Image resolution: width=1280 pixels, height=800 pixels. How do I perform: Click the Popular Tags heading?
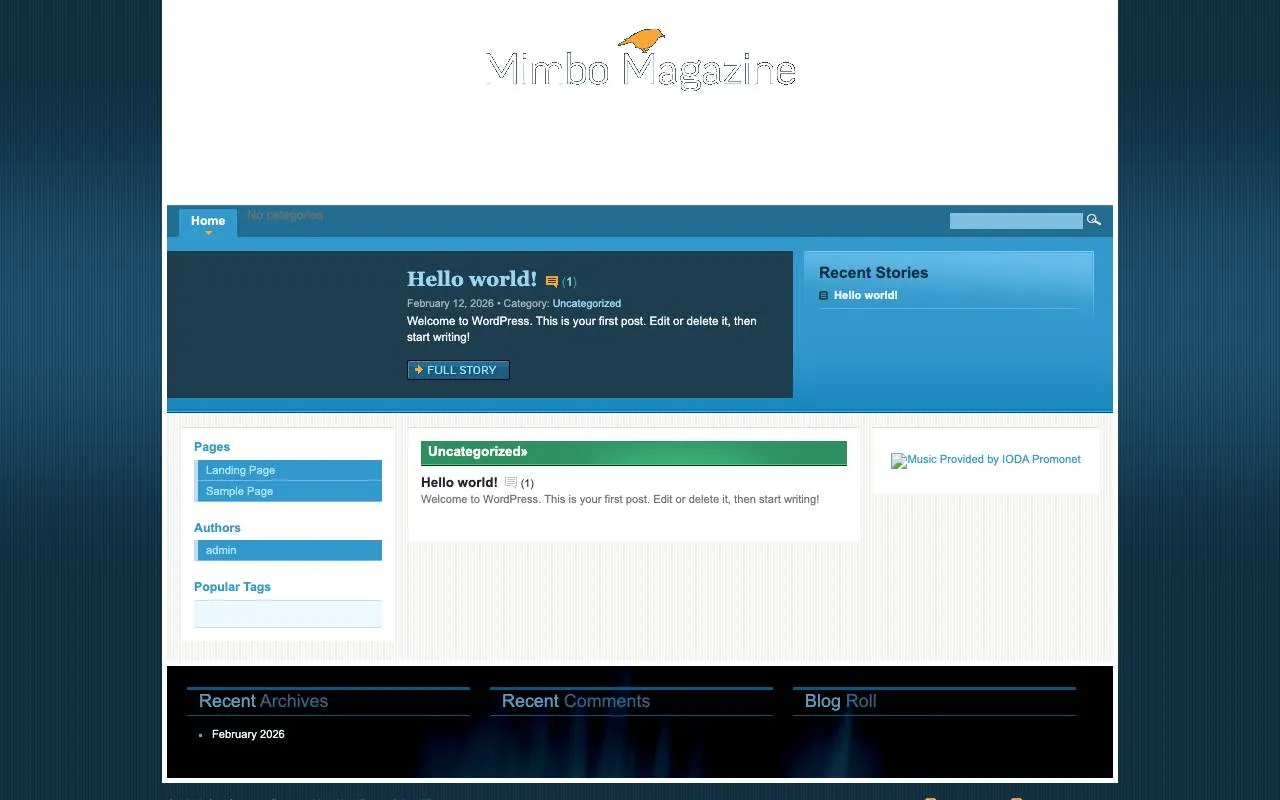[x=232, y=587]
